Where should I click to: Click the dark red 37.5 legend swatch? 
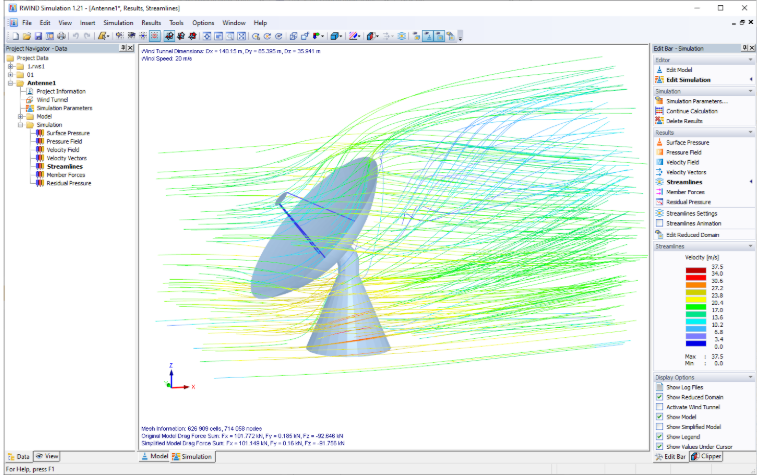click(x=696, y=270)
